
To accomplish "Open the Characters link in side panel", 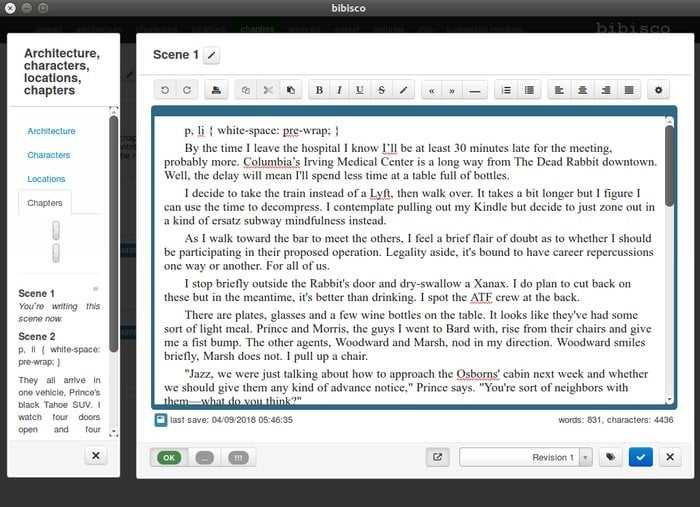I will click(x=49, y=155).
